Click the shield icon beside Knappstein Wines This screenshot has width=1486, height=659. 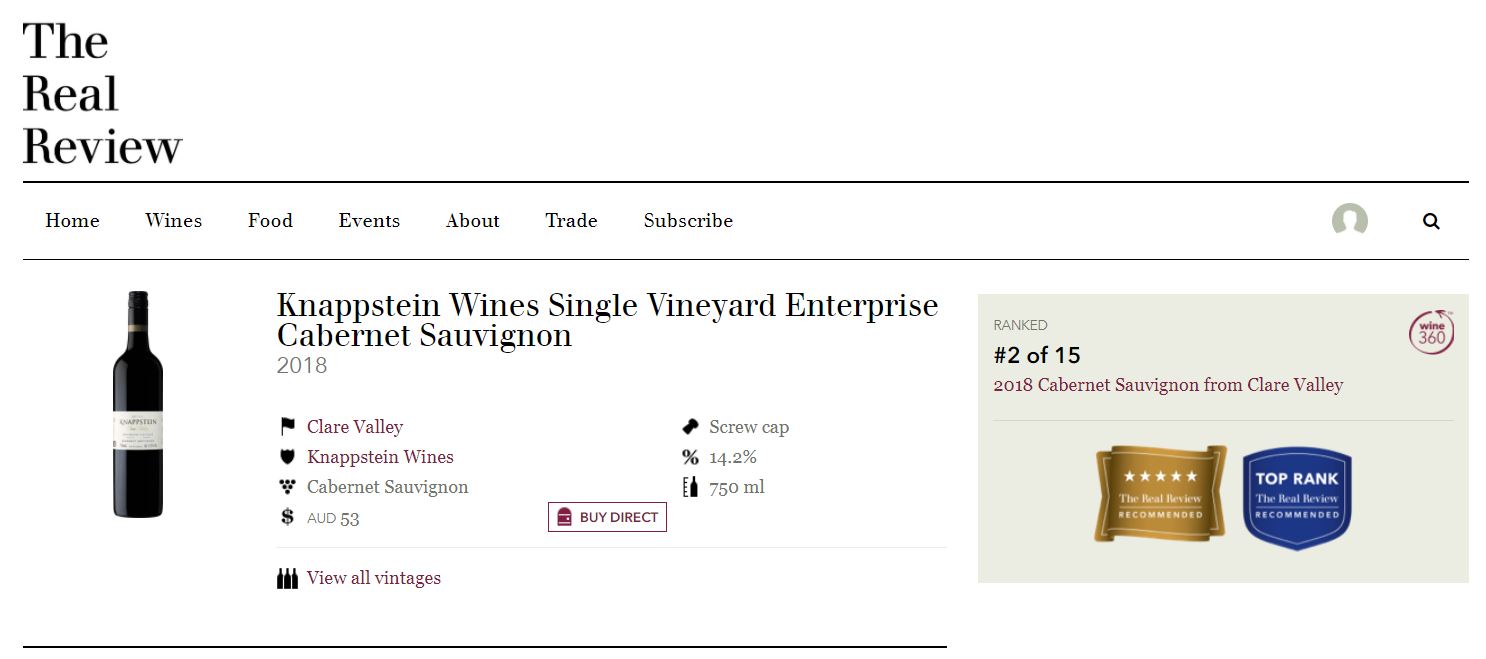tap(288, 457)
